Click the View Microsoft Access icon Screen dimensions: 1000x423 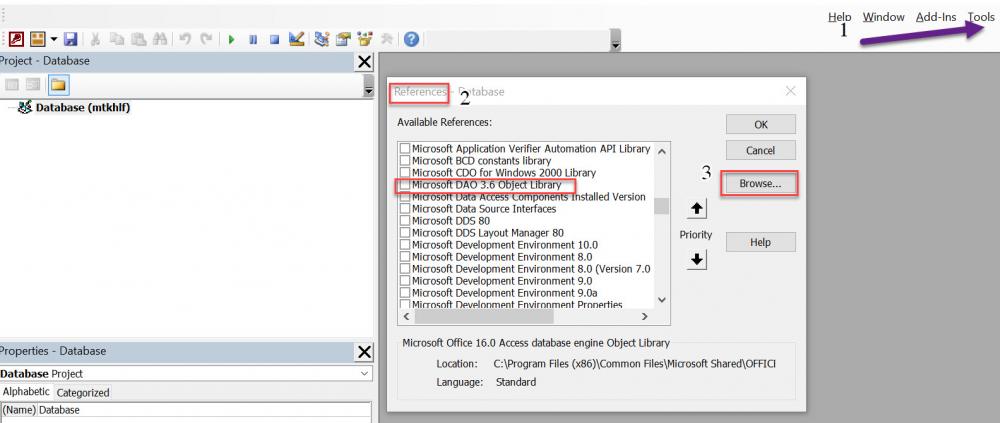[x=16, y=40]
